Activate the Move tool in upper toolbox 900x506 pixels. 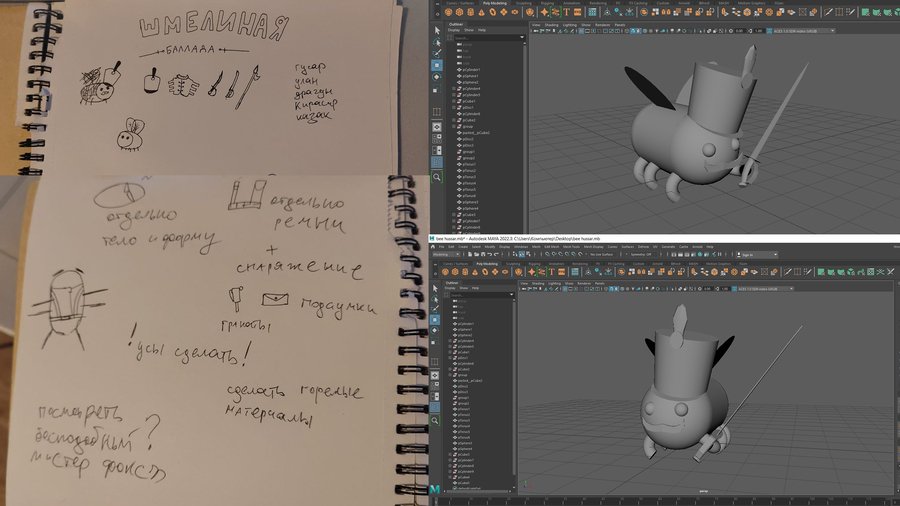click(x=437, y=65)
